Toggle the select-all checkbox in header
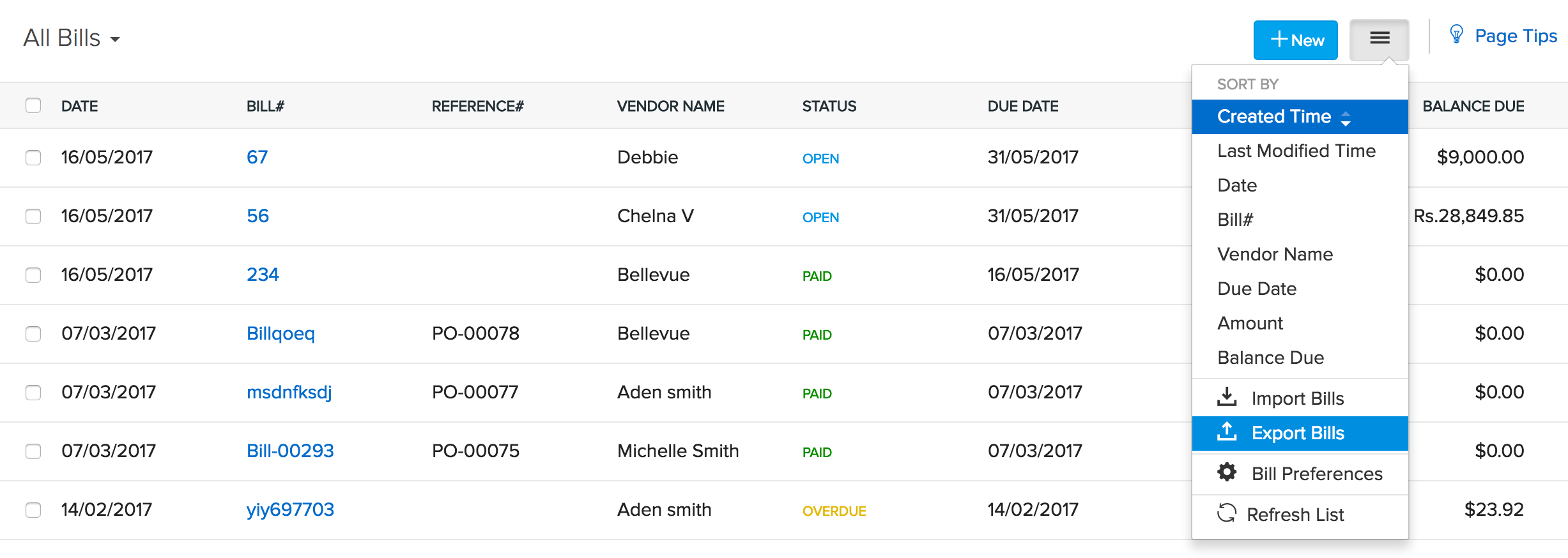1568x558 pixels. 33,105
